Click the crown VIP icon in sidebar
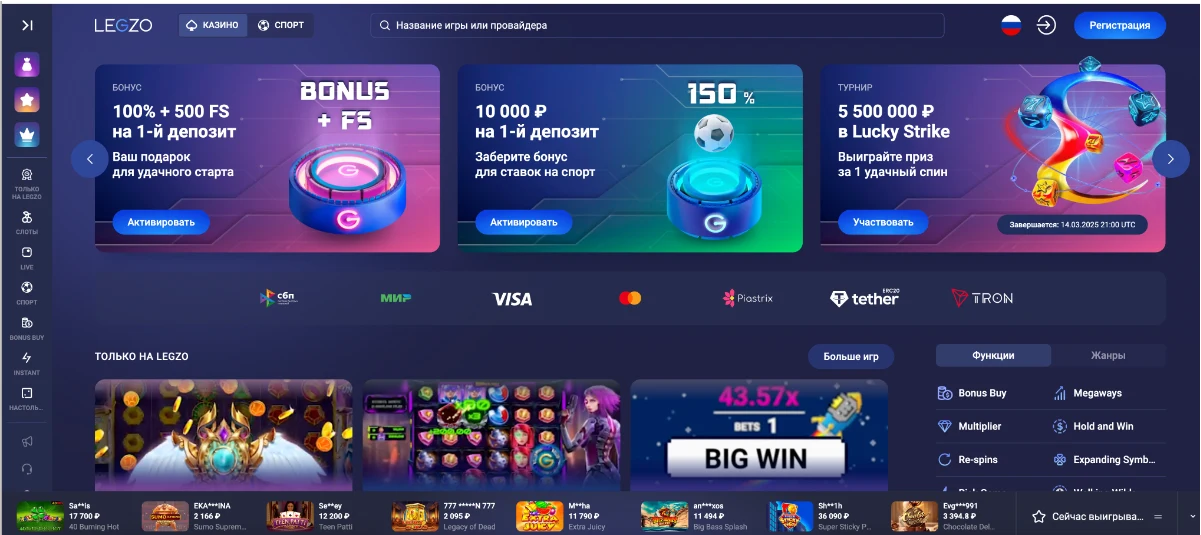This screenshot has width=1201, height=535. tap(27, 135)
